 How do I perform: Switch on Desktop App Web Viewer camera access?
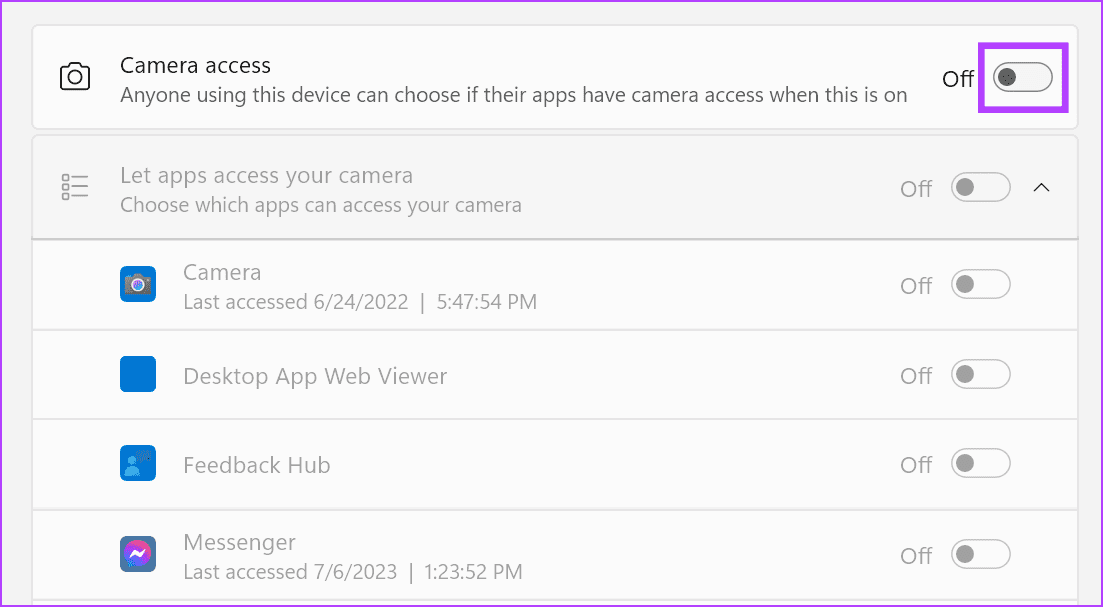pyautogui.click(x=980, y=375)
